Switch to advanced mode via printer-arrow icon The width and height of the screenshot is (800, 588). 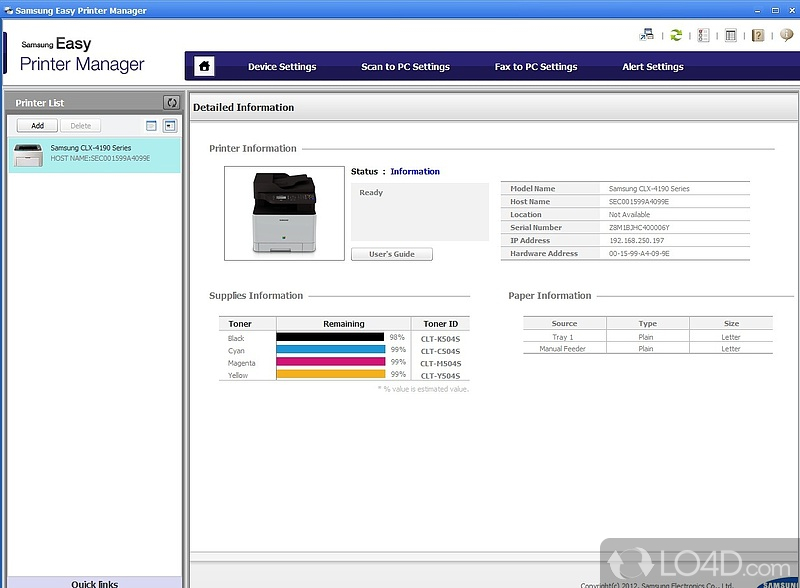pyautogui.click(x=646, y=35)
